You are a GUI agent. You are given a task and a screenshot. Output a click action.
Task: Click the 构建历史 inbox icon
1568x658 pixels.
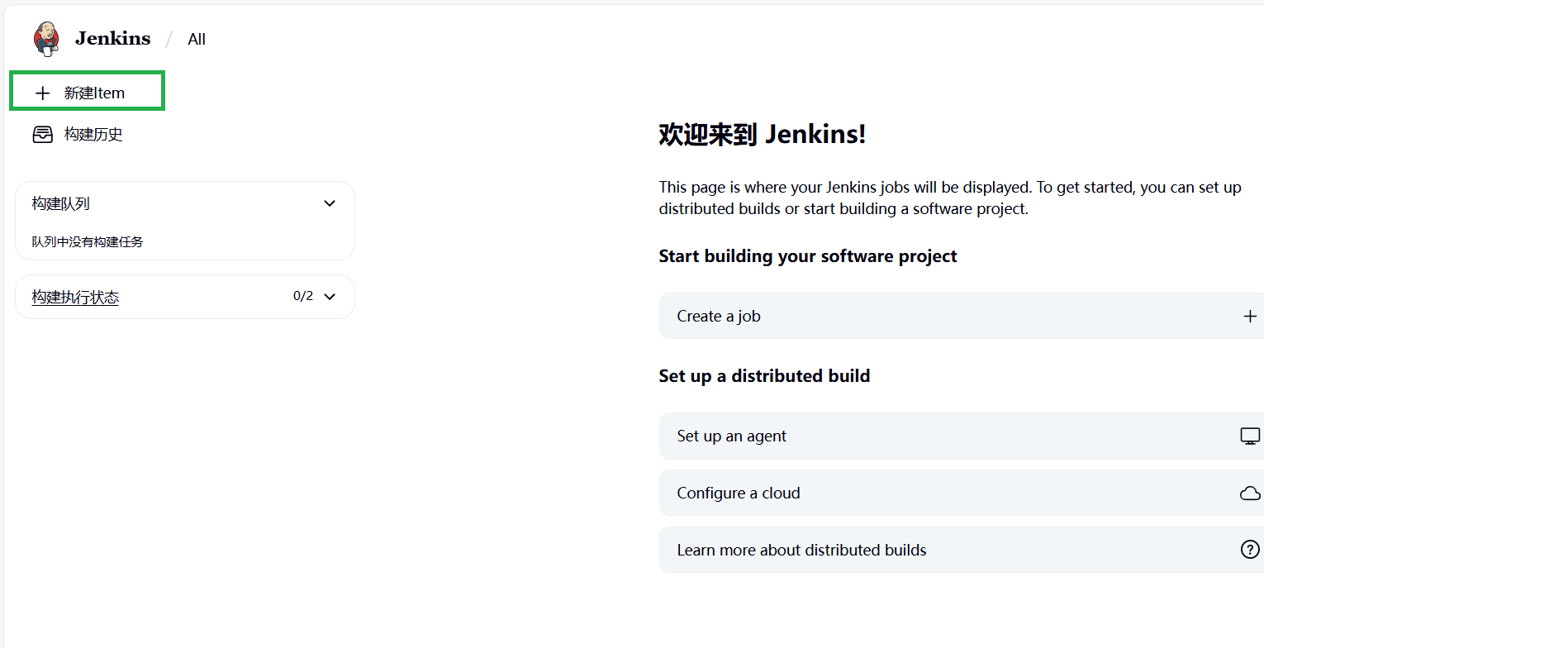[43, 135]
